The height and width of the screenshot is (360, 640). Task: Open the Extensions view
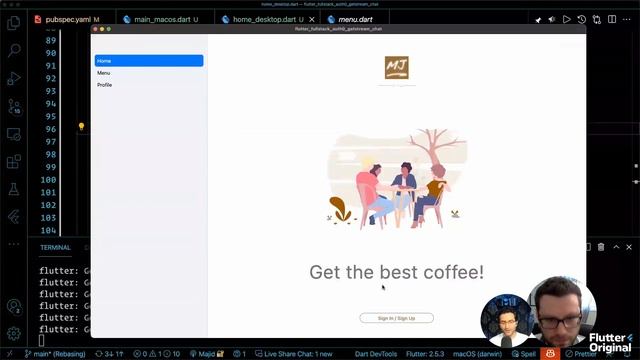point(13,162)
